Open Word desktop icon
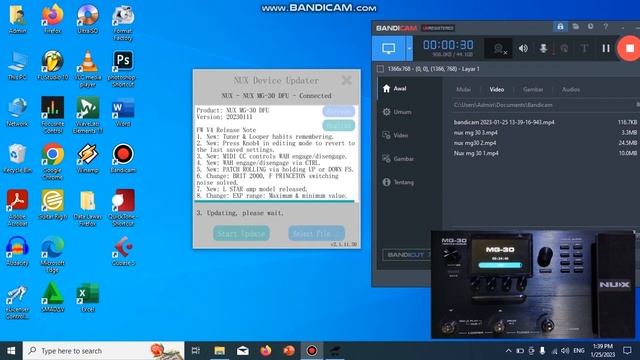Image resolution: width=640 pixels, height=360 pixels. (x=123, y=112)
